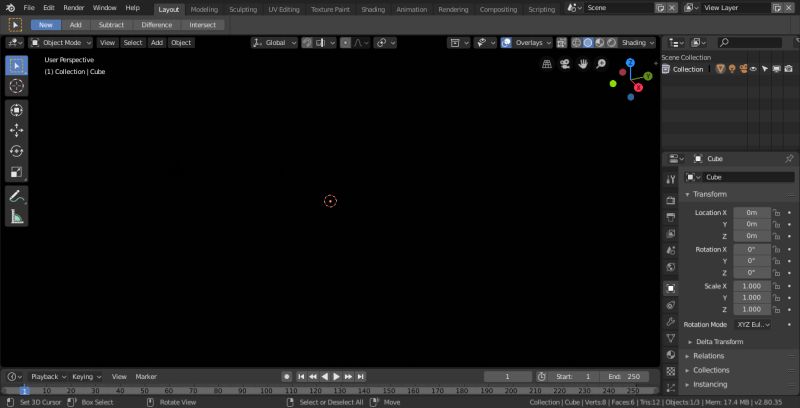This screenshot has height=408, width=800.
Task: Toggle X-ray view button
Action: (562, 43)
